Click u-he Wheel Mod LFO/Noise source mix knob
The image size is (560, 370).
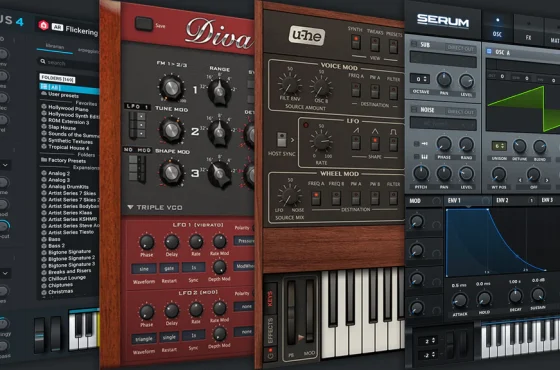(289, 196)
